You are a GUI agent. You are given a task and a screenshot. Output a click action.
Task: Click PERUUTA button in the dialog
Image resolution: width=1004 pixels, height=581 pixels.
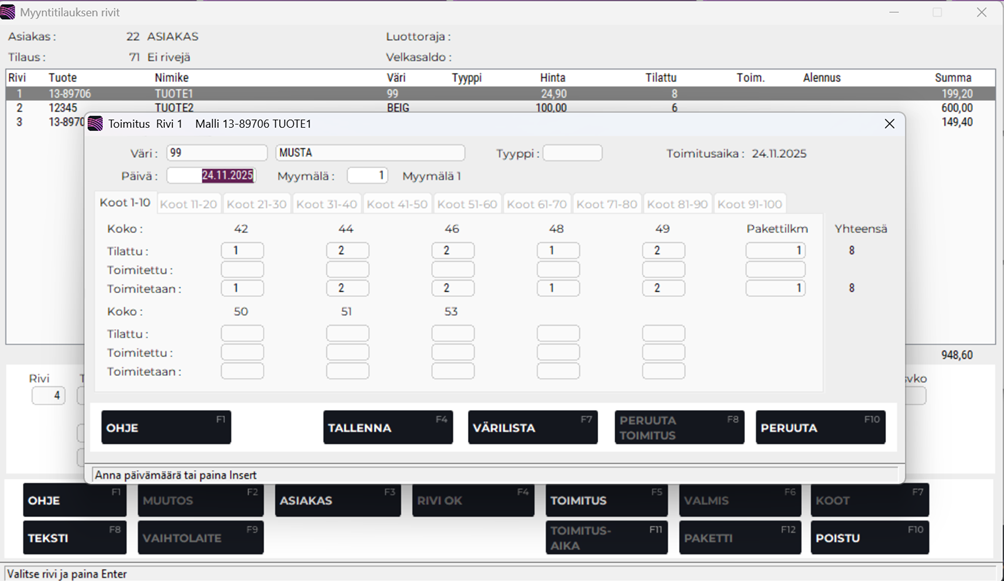pos(820,428)
